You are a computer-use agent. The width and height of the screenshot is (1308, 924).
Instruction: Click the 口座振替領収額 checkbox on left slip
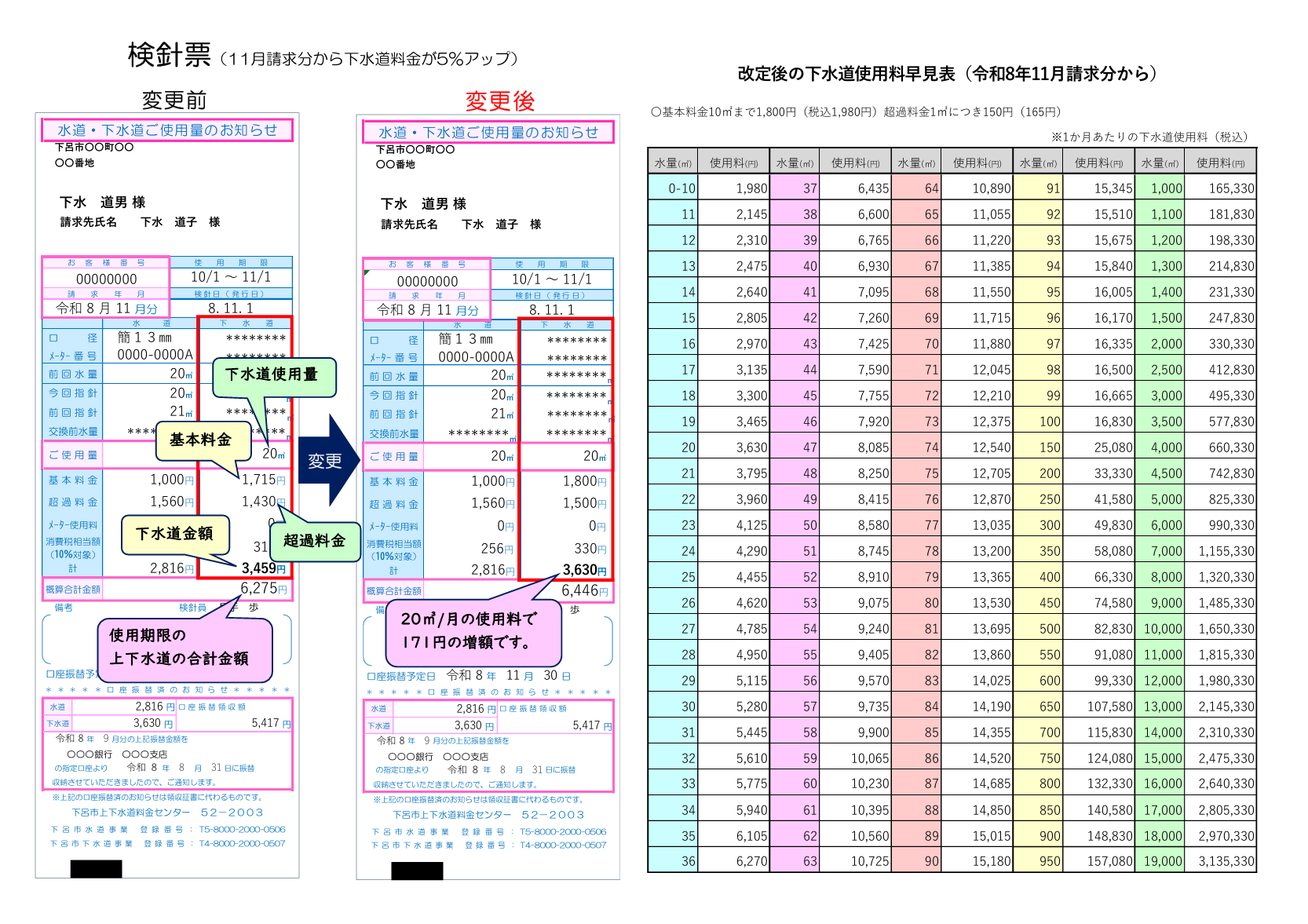coord(182,707)
